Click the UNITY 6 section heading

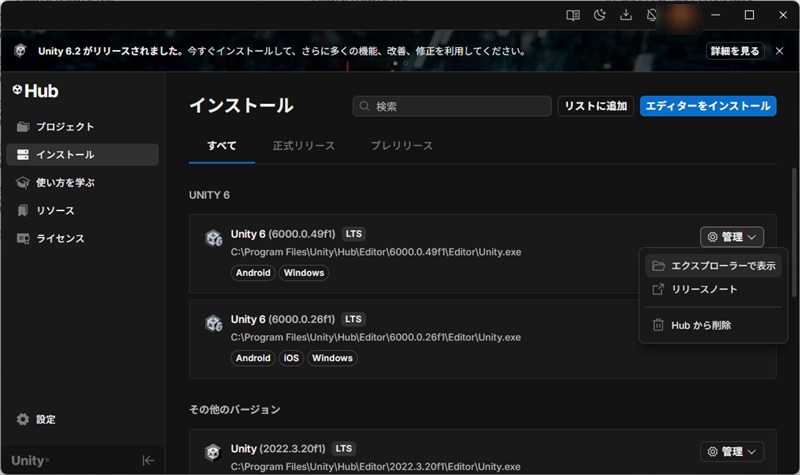point(209,195)
